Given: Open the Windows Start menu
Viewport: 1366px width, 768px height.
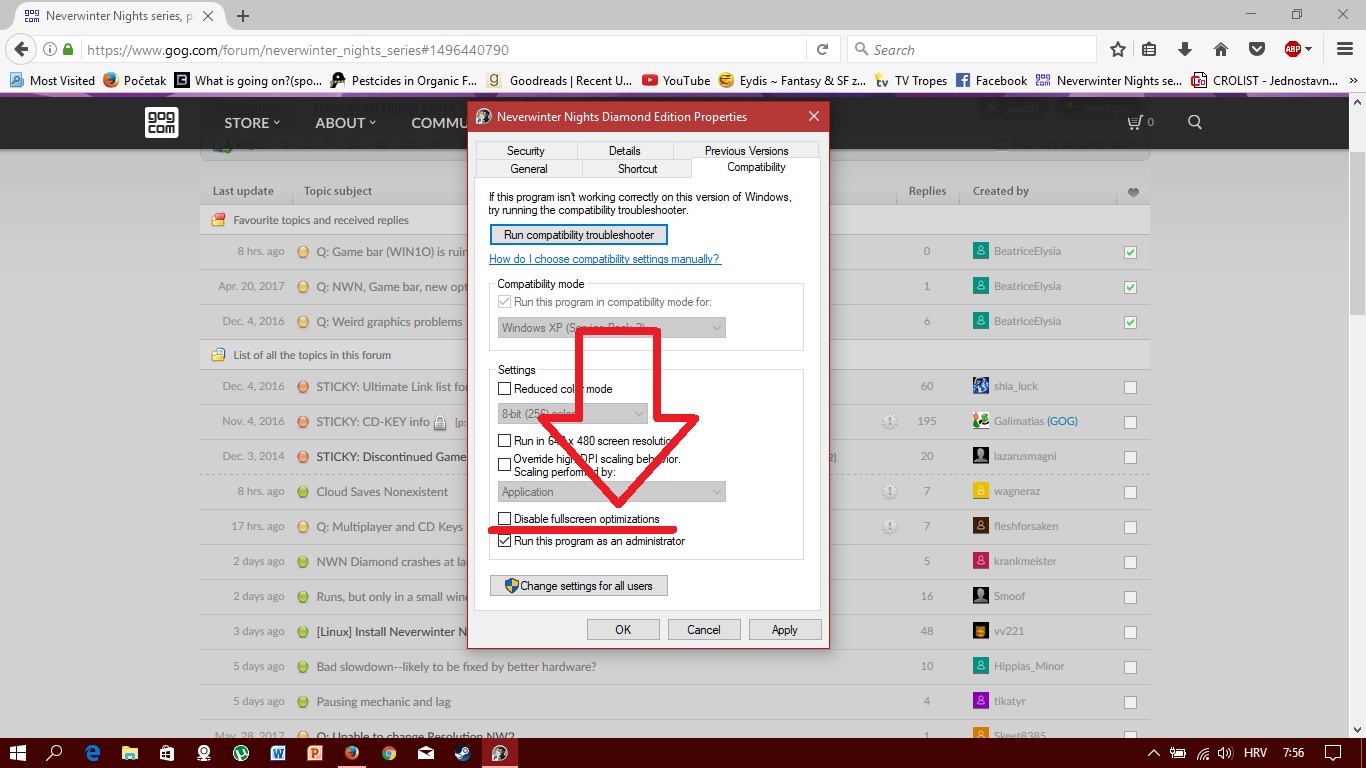Looking at the screenshot, I should click(17, 753).
